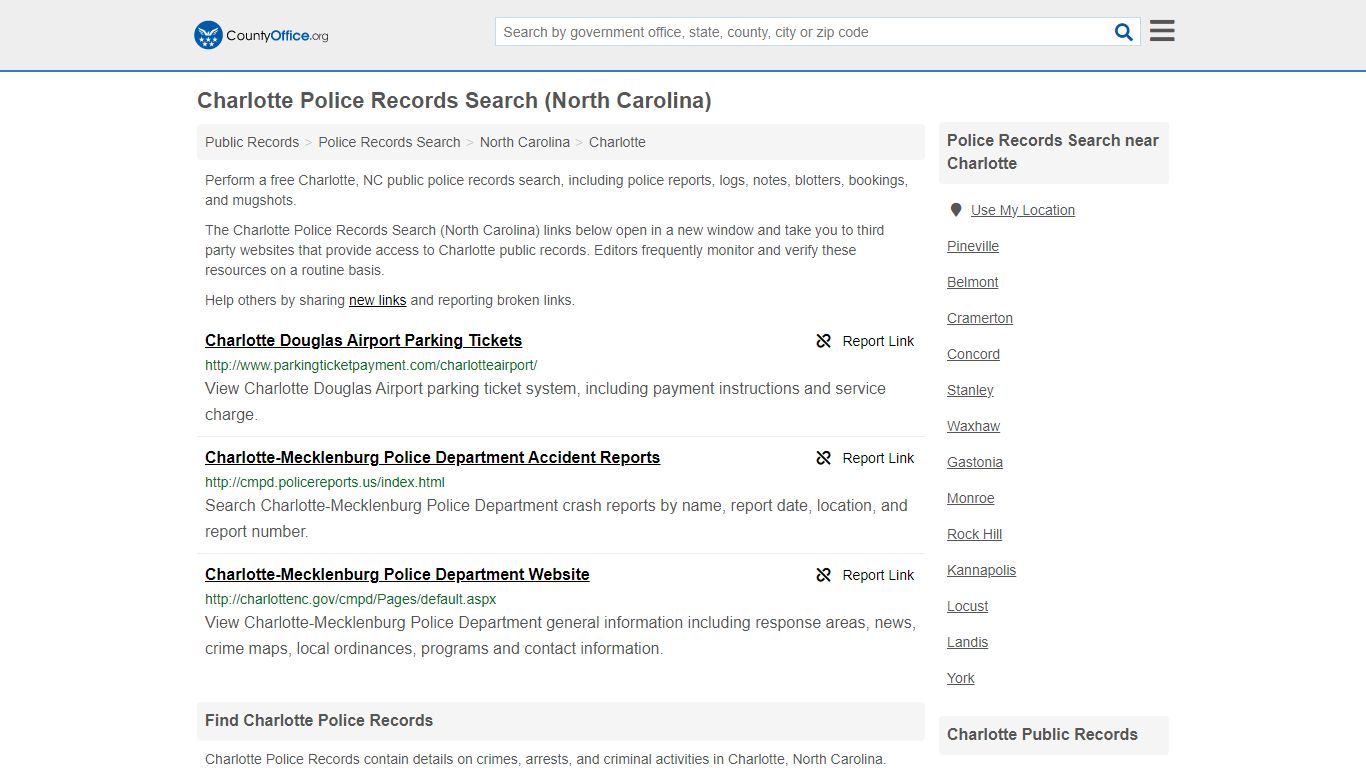This screenshot has height=768, width=1366.
Task: Open Charlotte Douglas Airport Parking Tickets
Action: pos(363,340)
